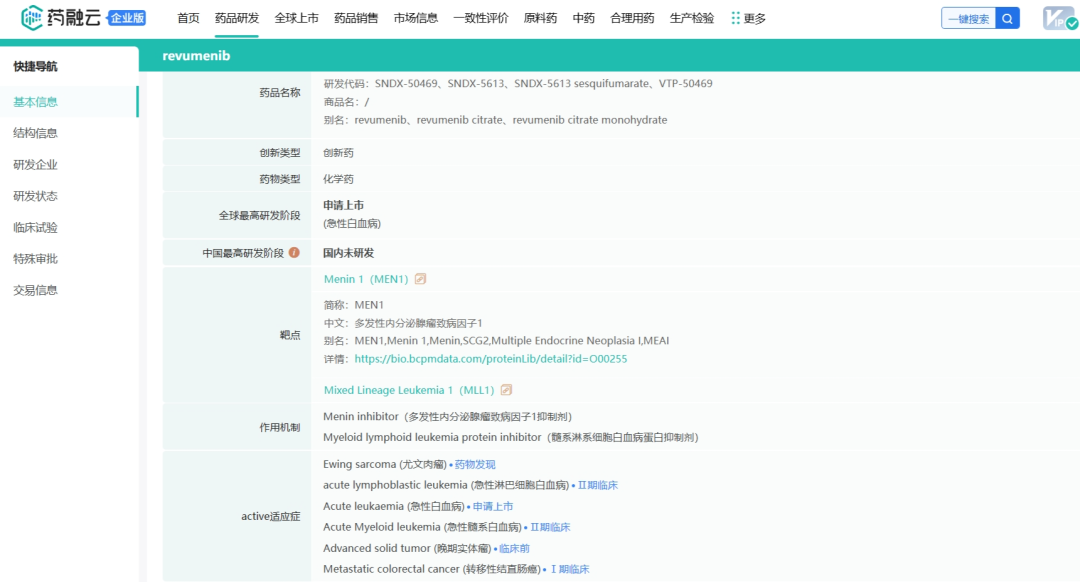This screenshot has width=1080, height=582.
Task: Open 市场信息 in the top navigation
Action: click(415, 19)
